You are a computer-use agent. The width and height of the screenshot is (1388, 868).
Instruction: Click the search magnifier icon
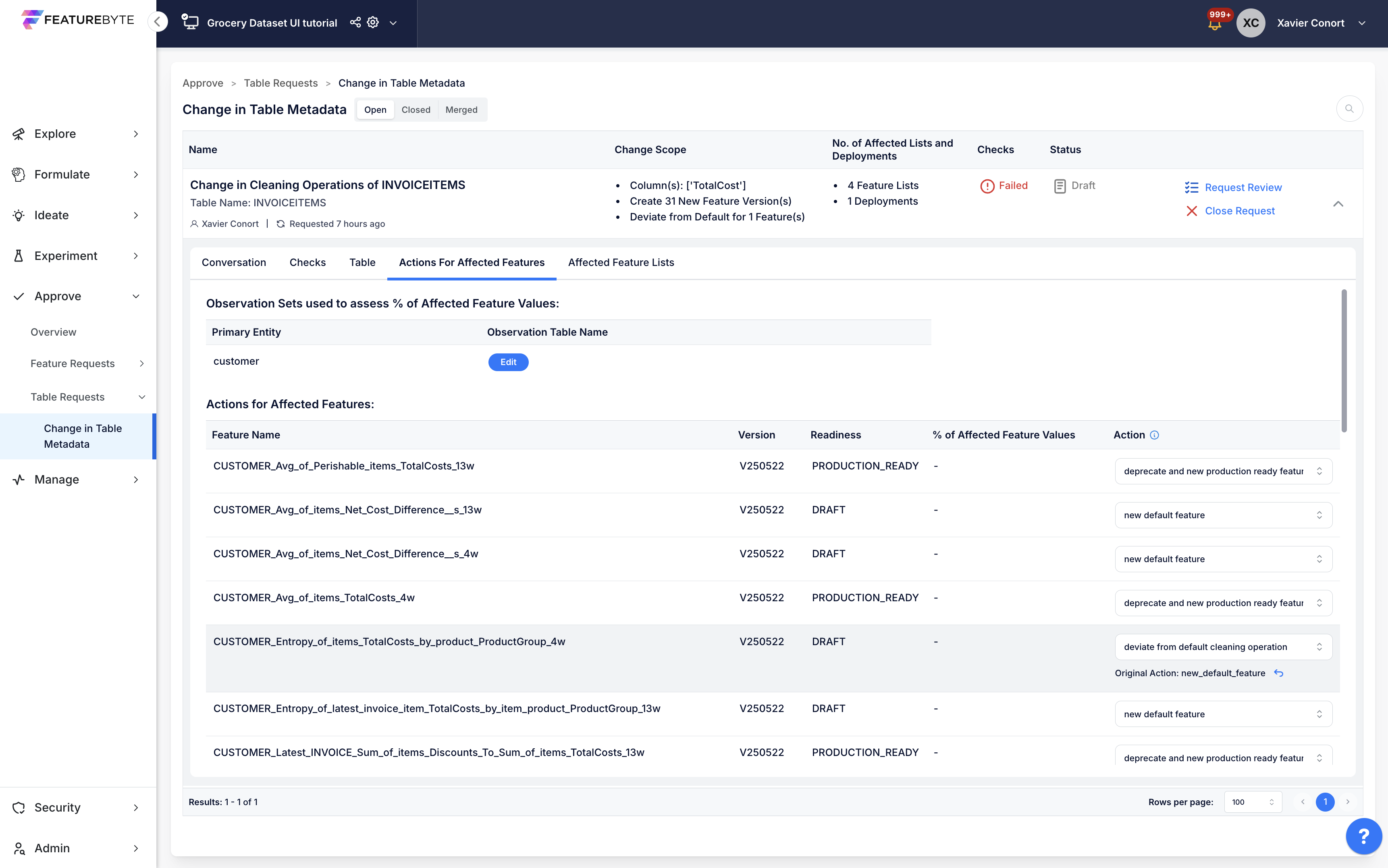click(x=1350, y=108)
